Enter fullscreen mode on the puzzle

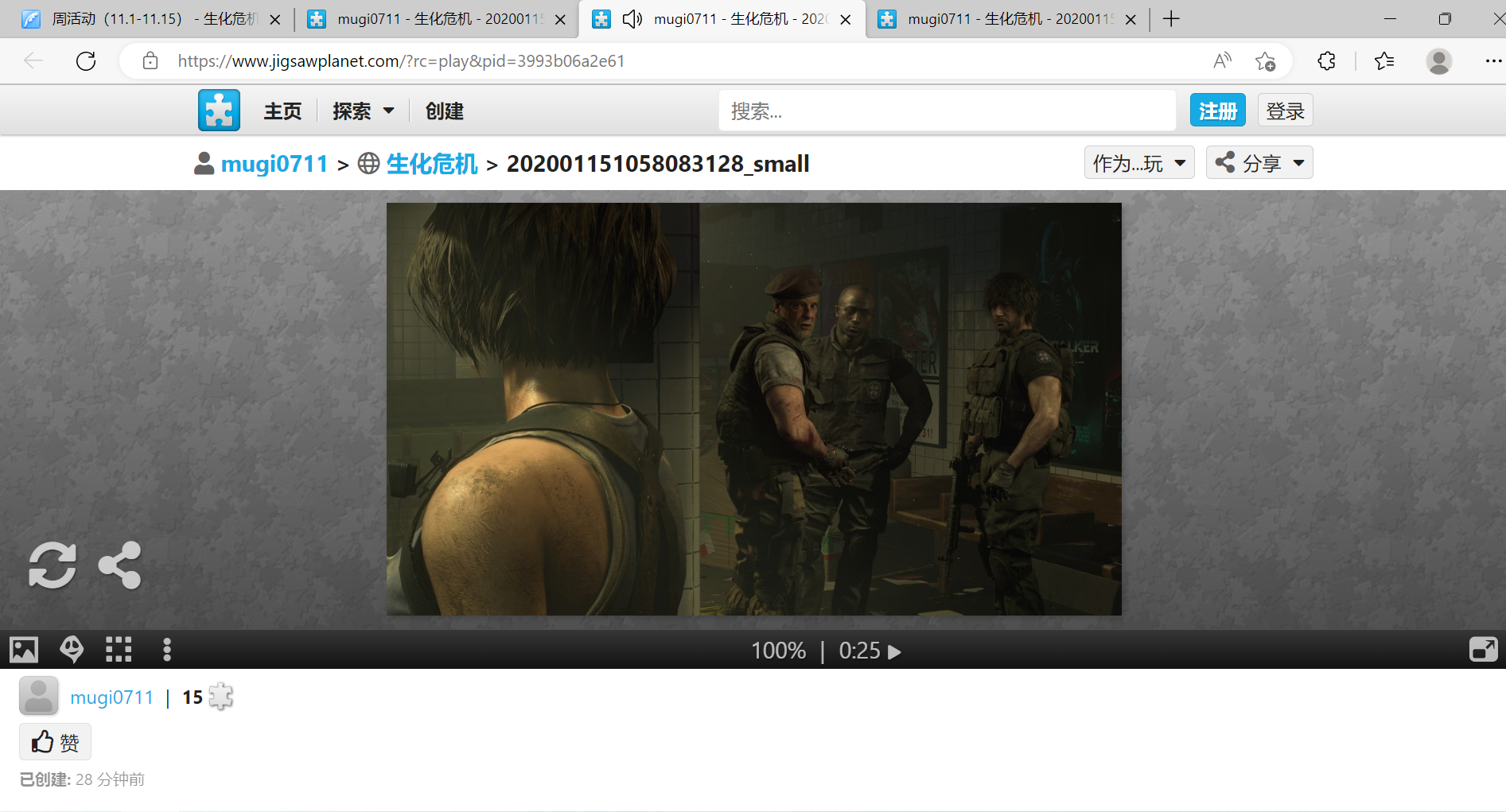click(x=1484, y=650)
